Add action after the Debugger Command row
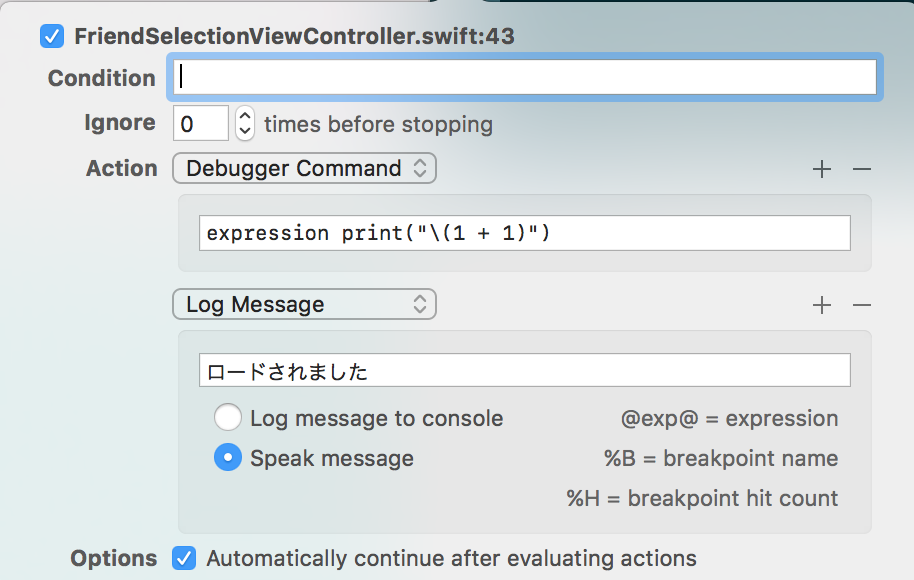The width and height of the screenshot is (914, 580). pyautogui.click(x=822, y=169)
